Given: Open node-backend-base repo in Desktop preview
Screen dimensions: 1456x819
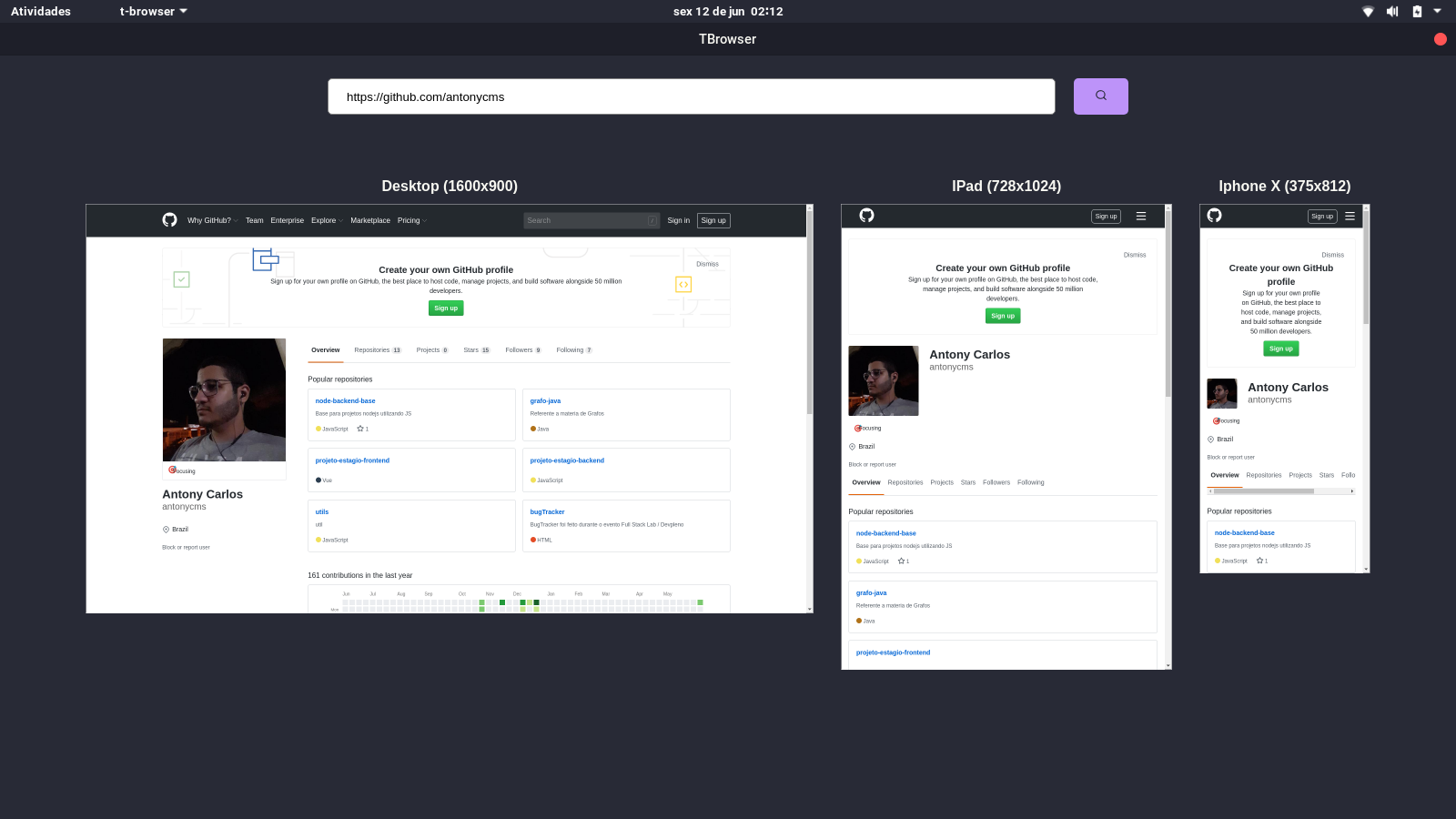Looking at the screenshot, I should pos(345,400).
